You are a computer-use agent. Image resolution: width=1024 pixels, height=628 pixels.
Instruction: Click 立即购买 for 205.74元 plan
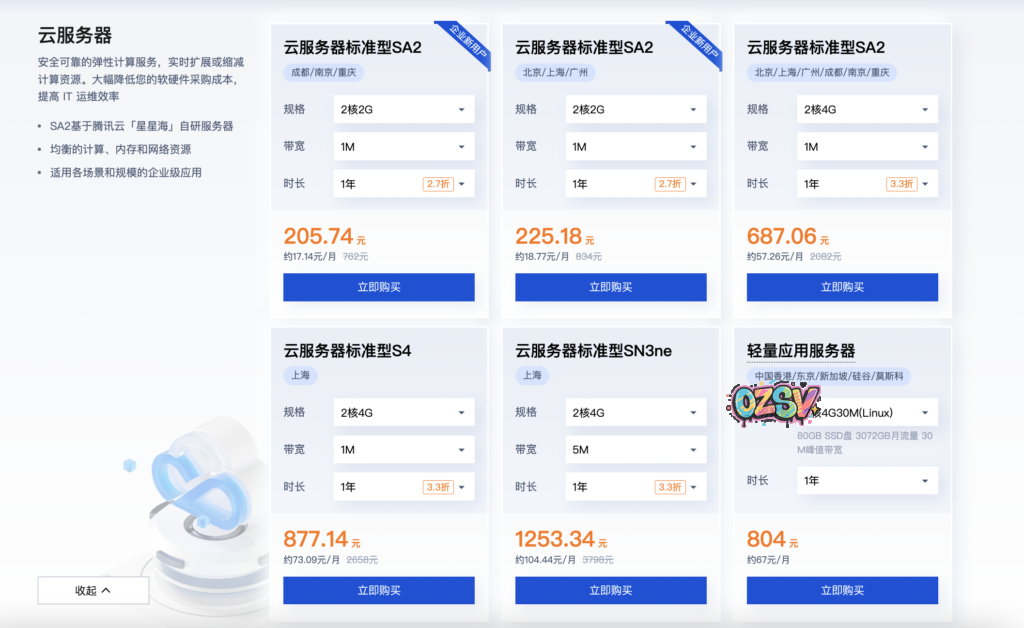pyautogui.click(x=379, y=287)
